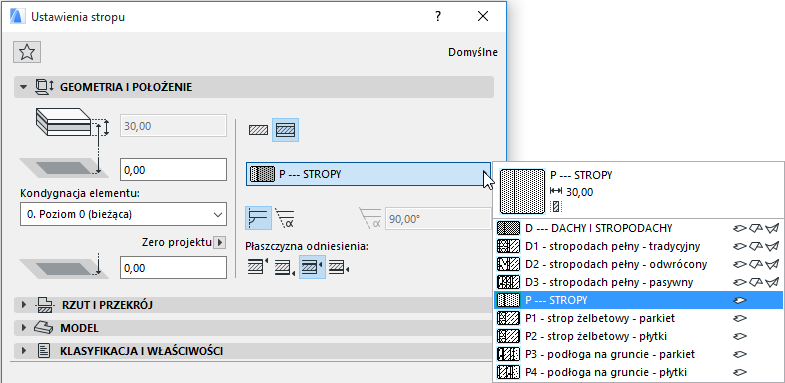The width and height of the screenshot is (785, 383).
Task: Click the slab usage icon in P1 row
Action: pos(739,318)
